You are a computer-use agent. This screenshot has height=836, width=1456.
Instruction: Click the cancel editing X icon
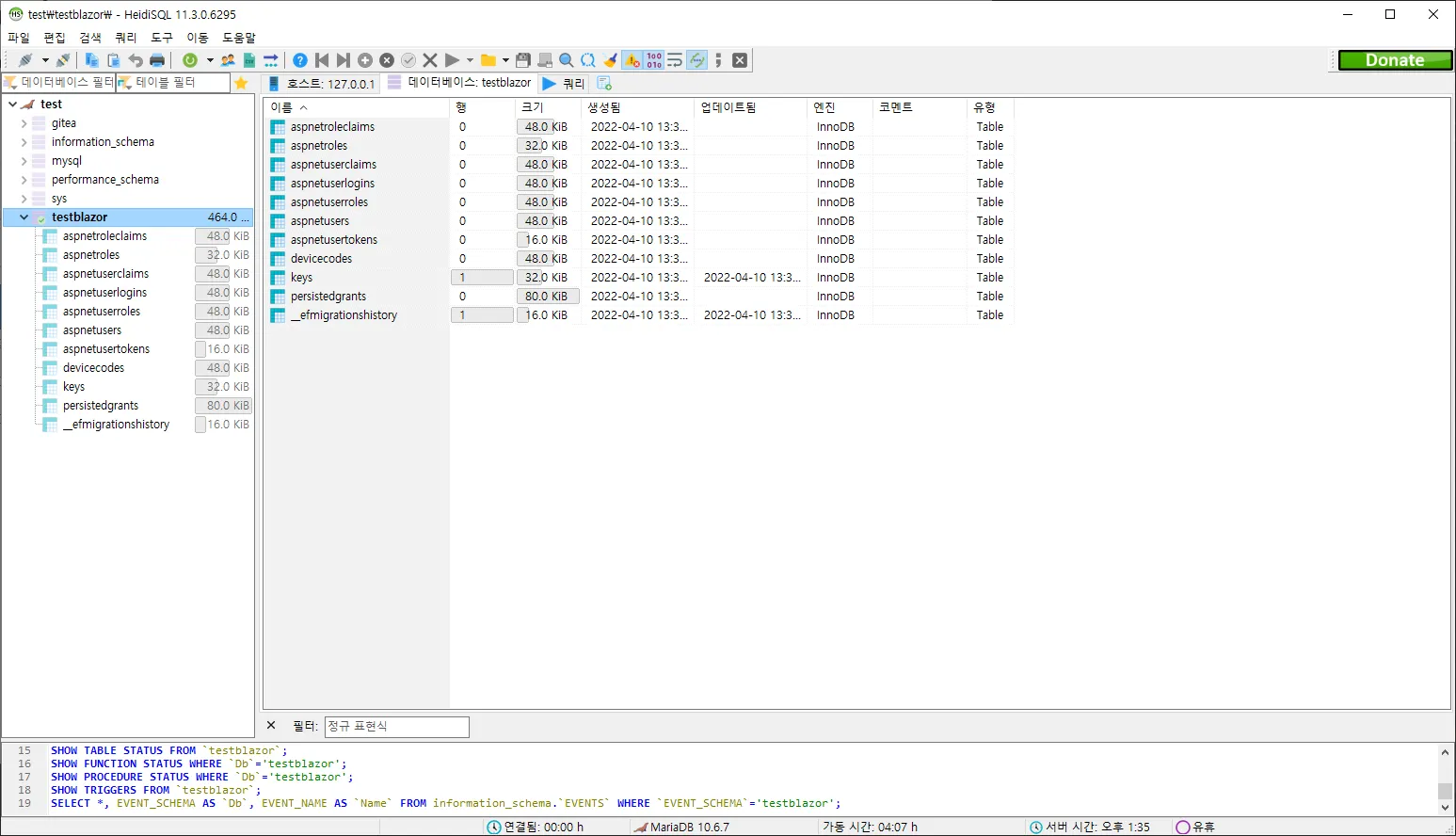click(x=430, y=60)
